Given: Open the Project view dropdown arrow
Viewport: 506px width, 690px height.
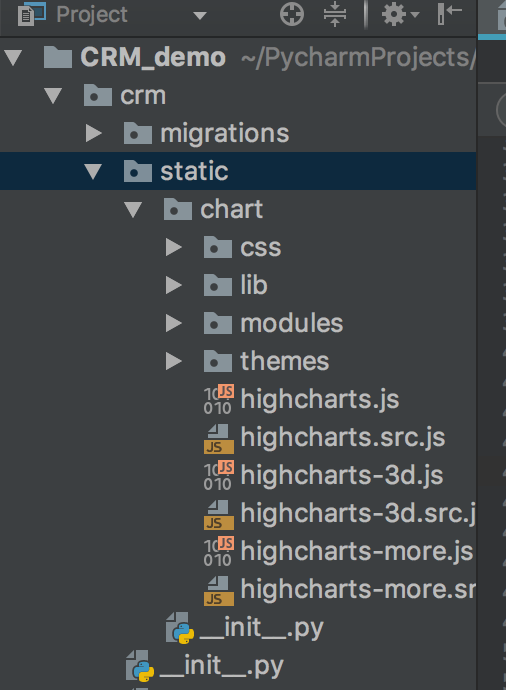Looking at the screenshot, I should point(200,16).
